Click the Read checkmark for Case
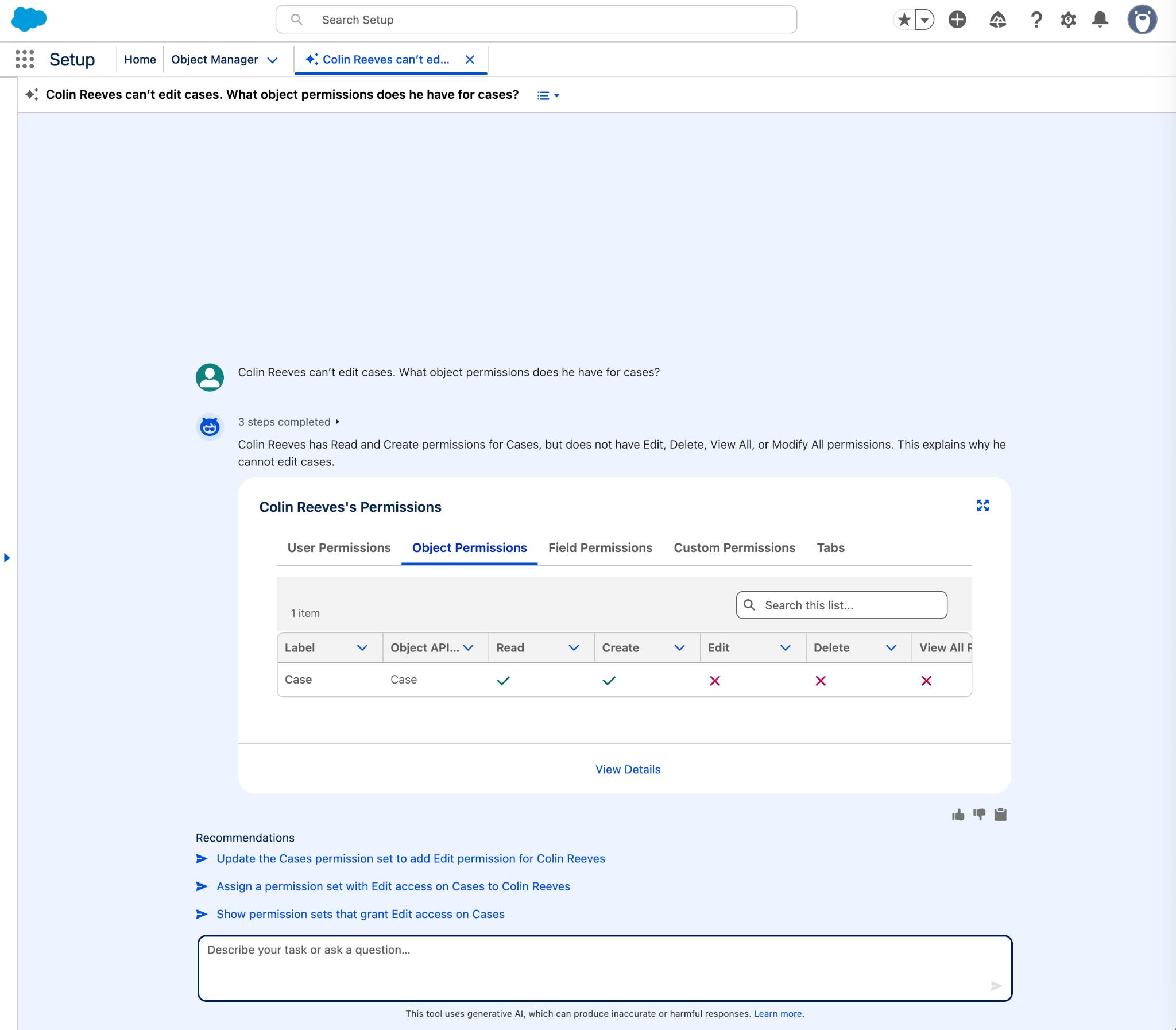This screenshot has width=1176, height=1030. coord(503,681)
